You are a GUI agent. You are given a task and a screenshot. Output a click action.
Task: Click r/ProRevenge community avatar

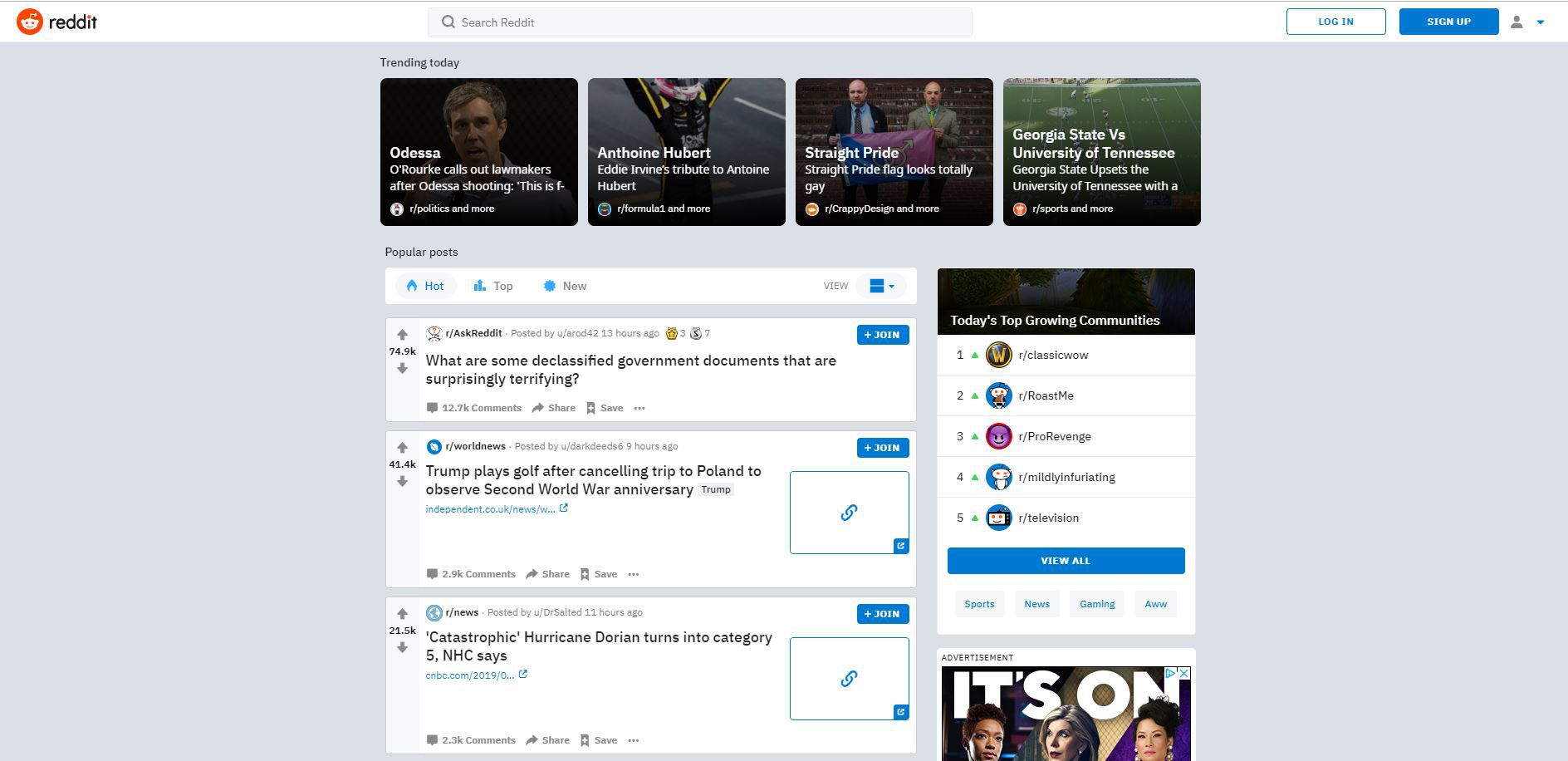point(998,436)
